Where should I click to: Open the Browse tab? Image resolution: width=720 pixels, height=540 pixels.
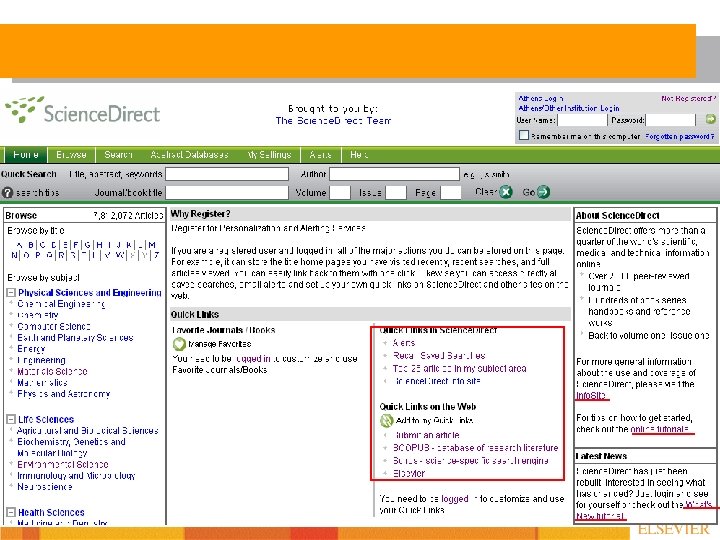click(x=71, y=155)
